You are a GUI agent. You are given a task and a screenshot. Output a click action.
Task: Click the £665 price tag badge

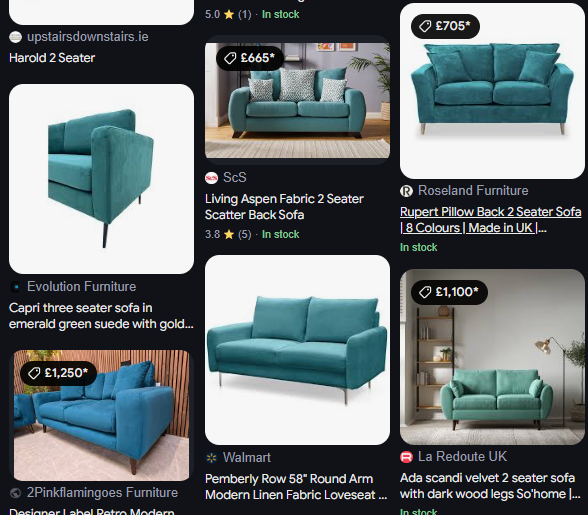click(x=250, y=58)
